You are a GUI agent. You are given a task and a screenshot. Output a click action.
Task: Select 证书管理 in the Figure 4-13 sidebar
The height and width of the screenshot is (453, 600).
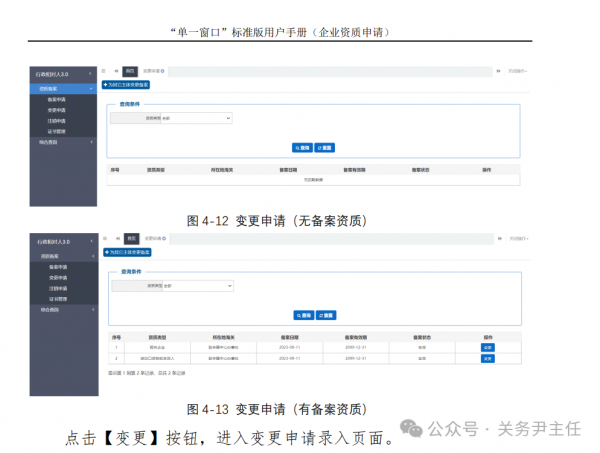pos(58,298)
